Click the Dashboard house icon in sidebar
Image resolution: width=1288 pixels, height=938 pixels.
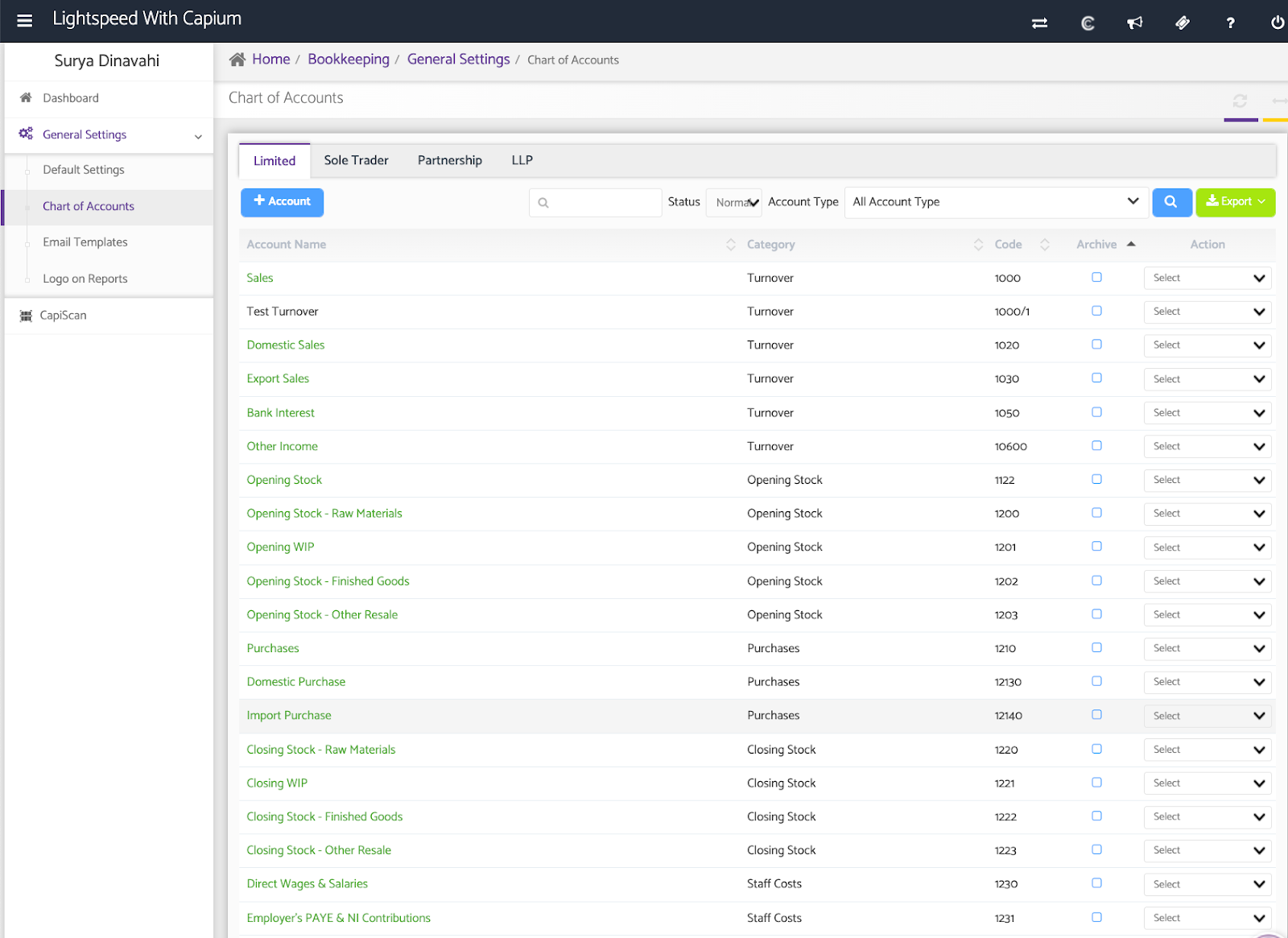coord(26,97)
